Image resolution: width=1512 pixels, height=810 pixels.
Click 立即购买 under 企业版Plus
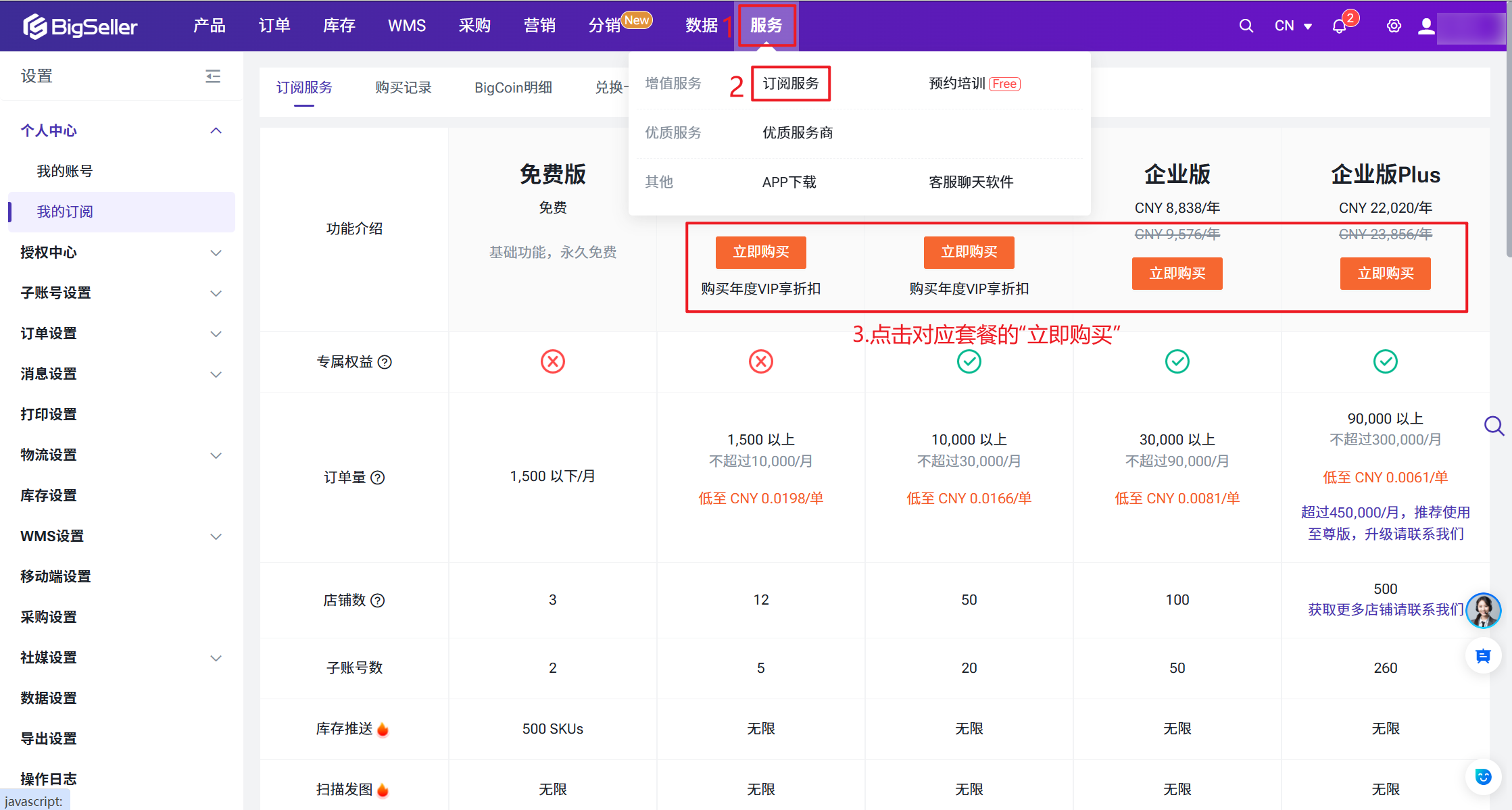pos(1385,274)
